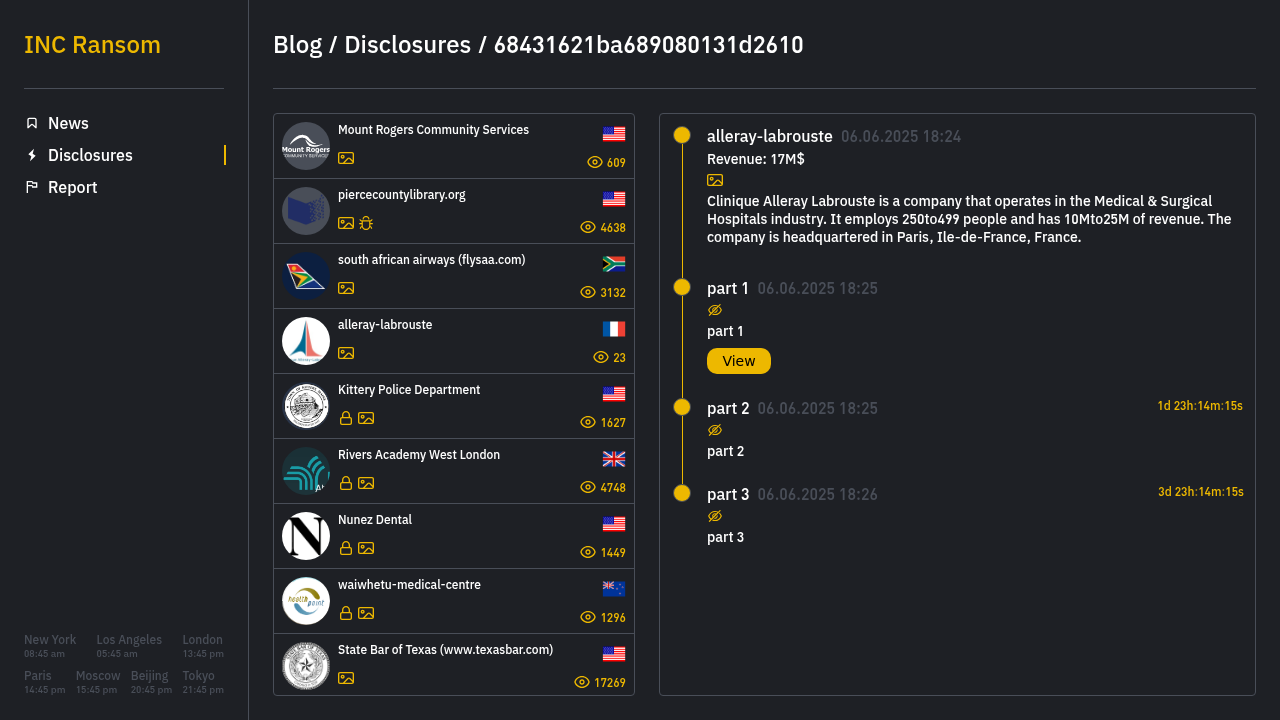Open the Kittery Police Department seal thumbnail
1280x720 pixels.
pyautogui.click(x=306, y=406)
